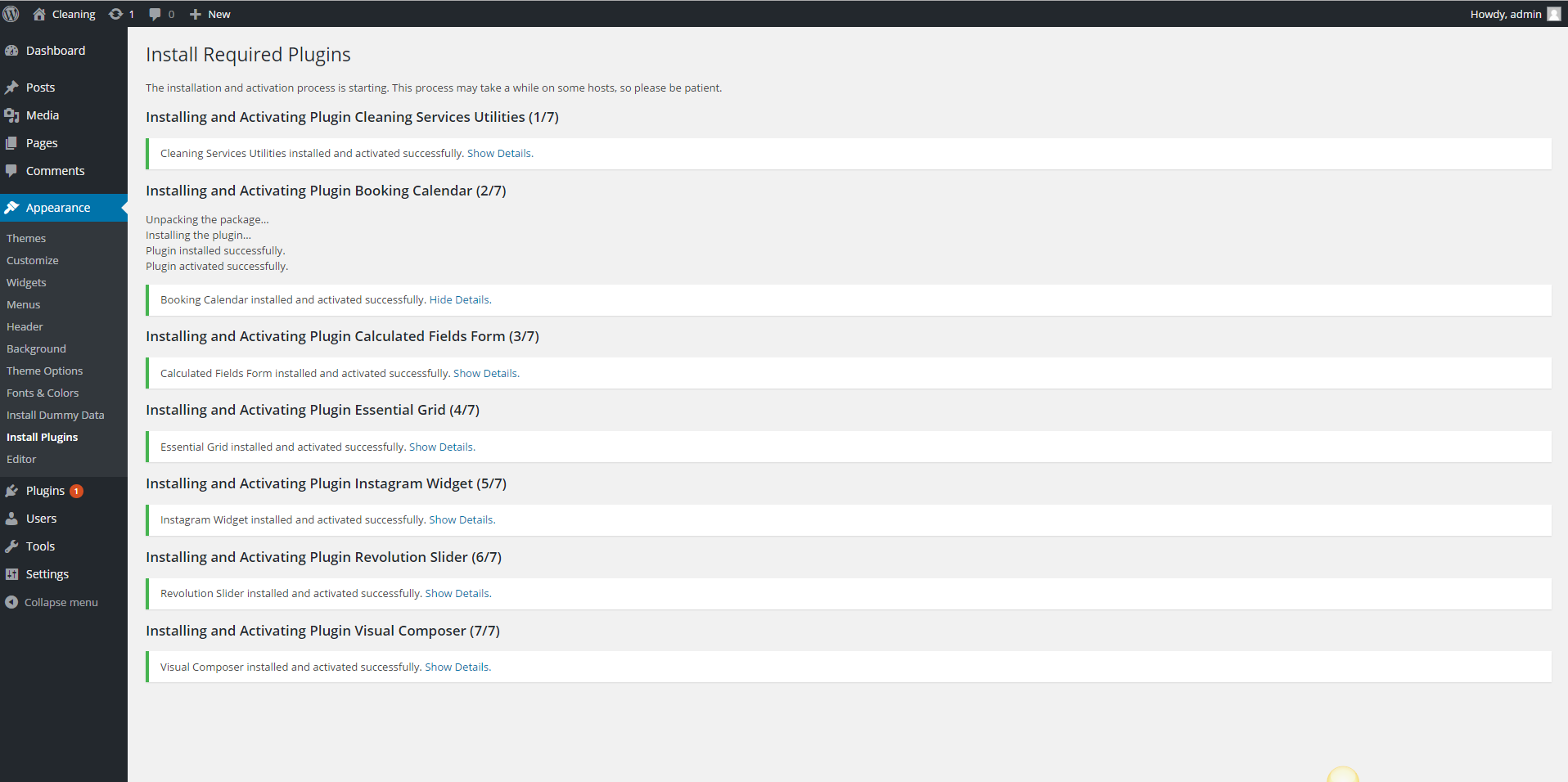Open the Howdy, admin account menu
The image size is (1568, 782).
[1515, 14]
